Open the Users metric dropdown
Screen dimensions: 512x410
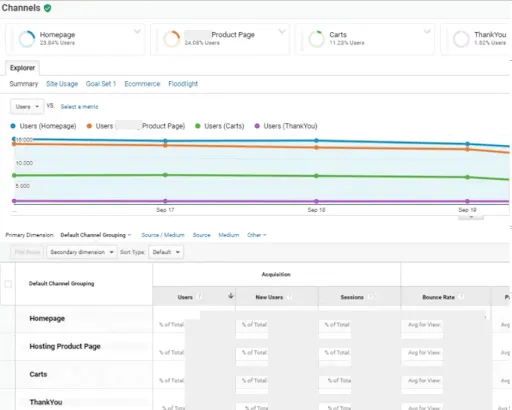click(x=27, y=107)
